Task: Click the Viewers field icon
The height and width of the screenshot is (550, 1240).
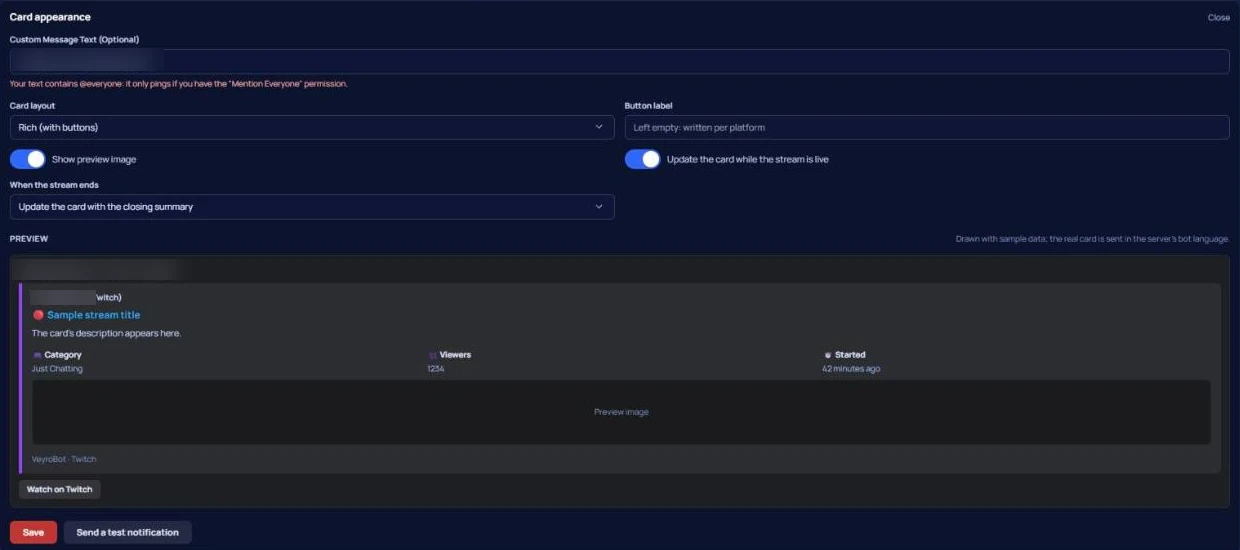Action: tap(432, 355)
